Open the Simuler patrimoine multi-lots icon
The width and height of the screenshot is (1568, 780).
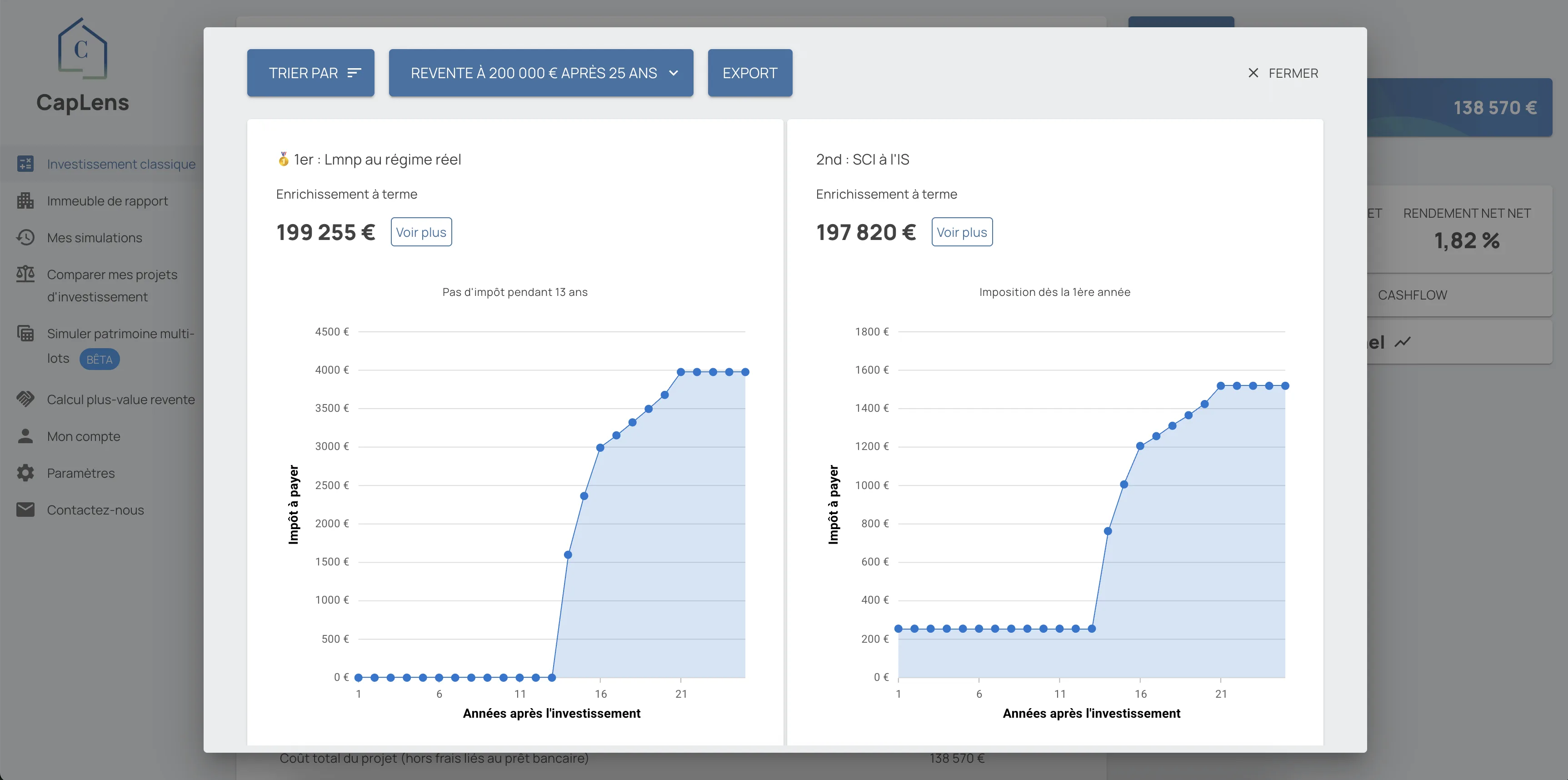[x=25, y=333]
